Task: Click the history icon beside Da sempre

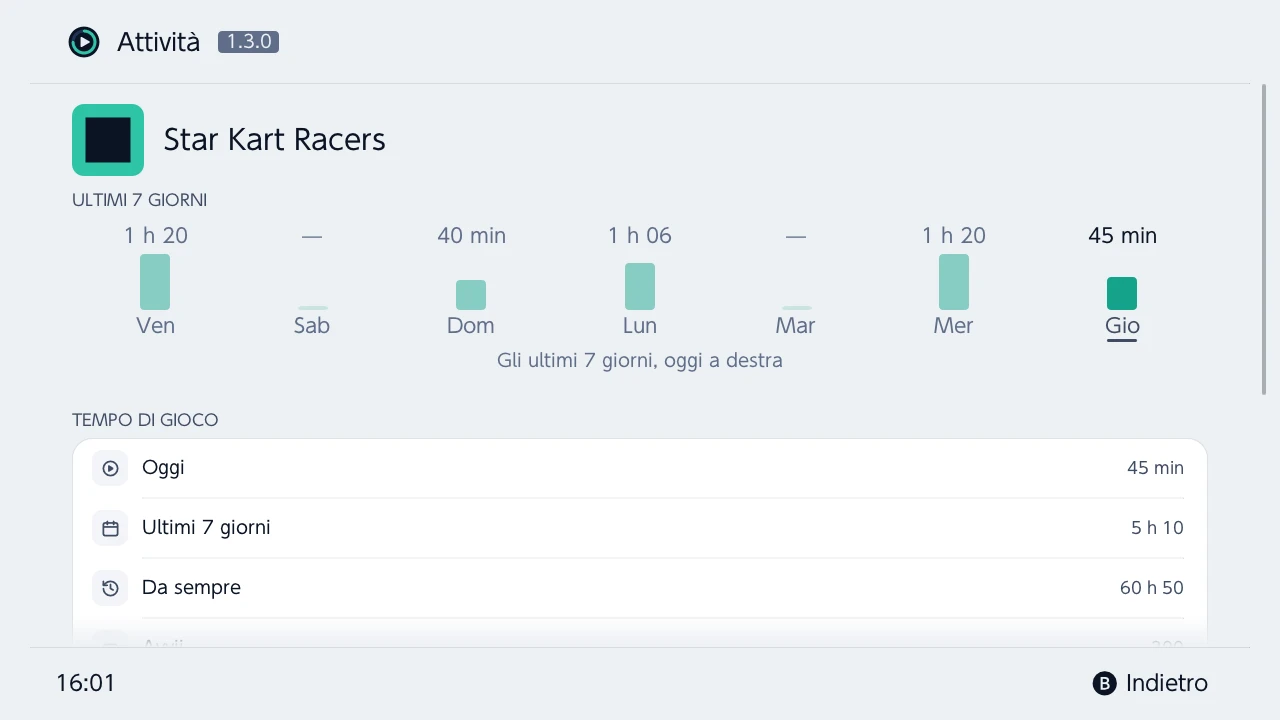Action: click(110, 588)
